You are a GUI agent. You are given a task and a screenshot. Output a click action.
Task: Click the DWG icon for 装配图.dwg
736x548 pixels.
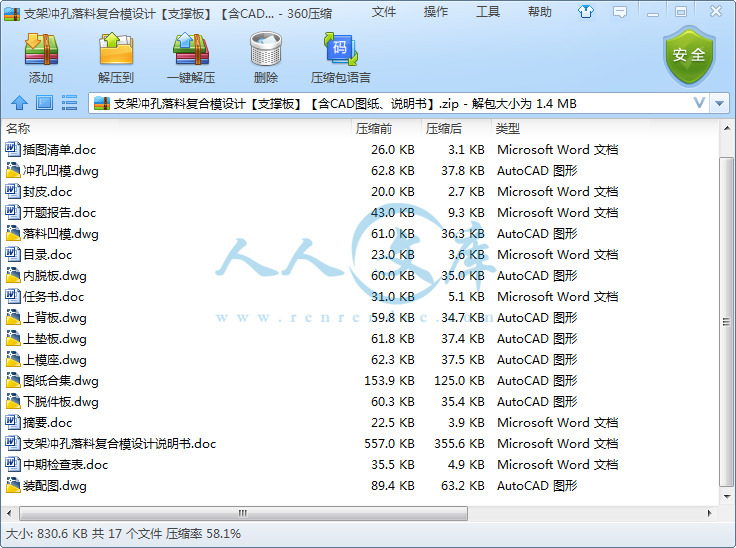point(13,486)
